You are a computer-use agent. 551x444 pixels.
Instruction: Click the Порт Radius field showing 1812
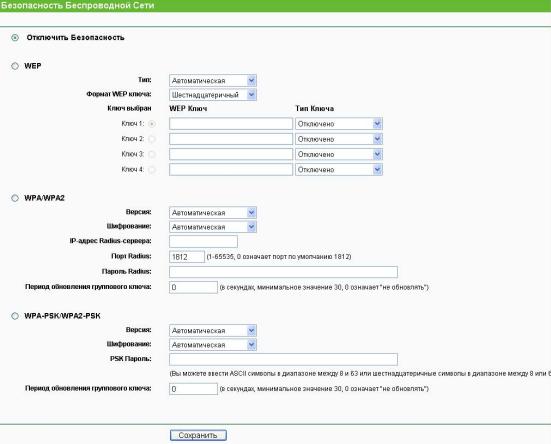pyautogui.click(x=187, y=257)
